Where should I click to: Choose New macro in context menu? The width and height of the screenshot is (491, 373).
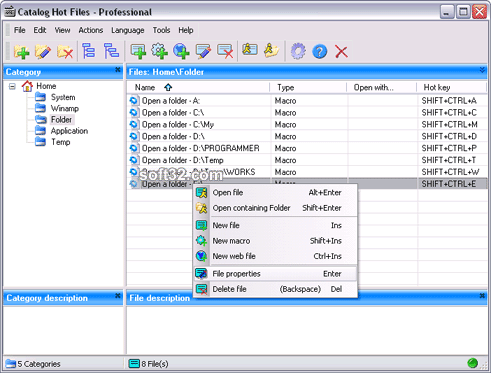pyautogui.click(x=275, y=241)
